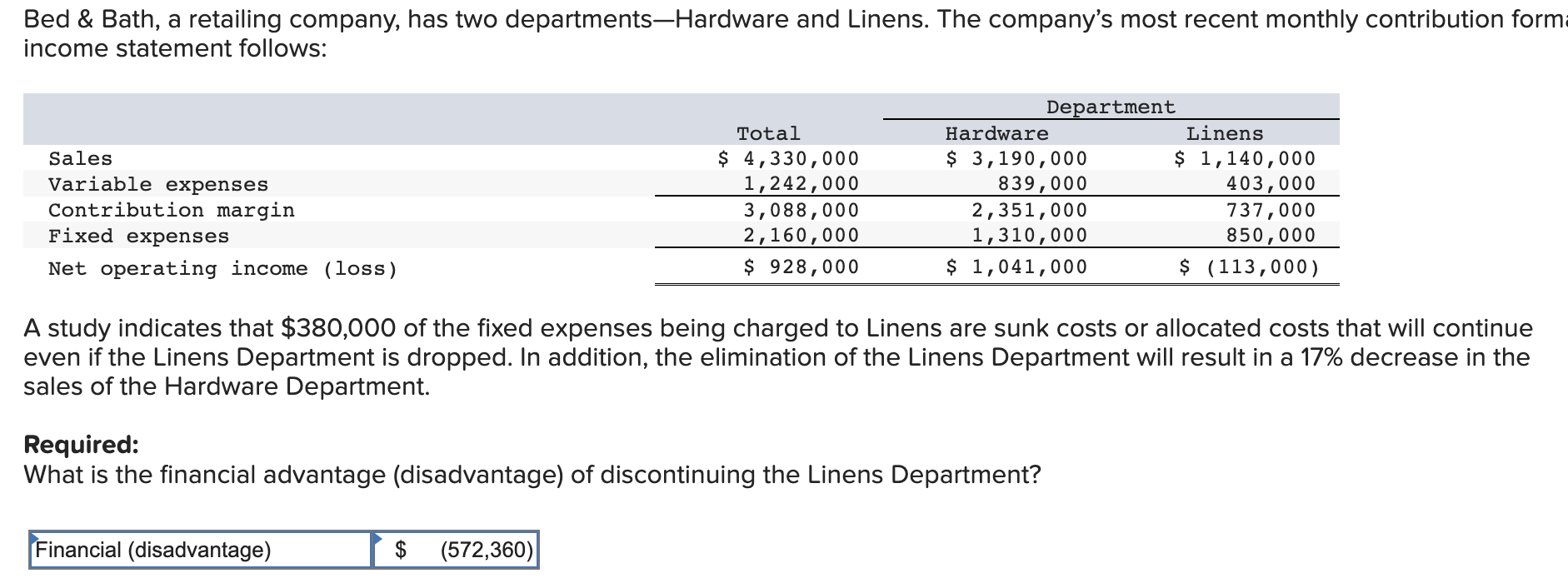
Task: Select Hardware contribution margin 2,351,000
Action: 1029,210
